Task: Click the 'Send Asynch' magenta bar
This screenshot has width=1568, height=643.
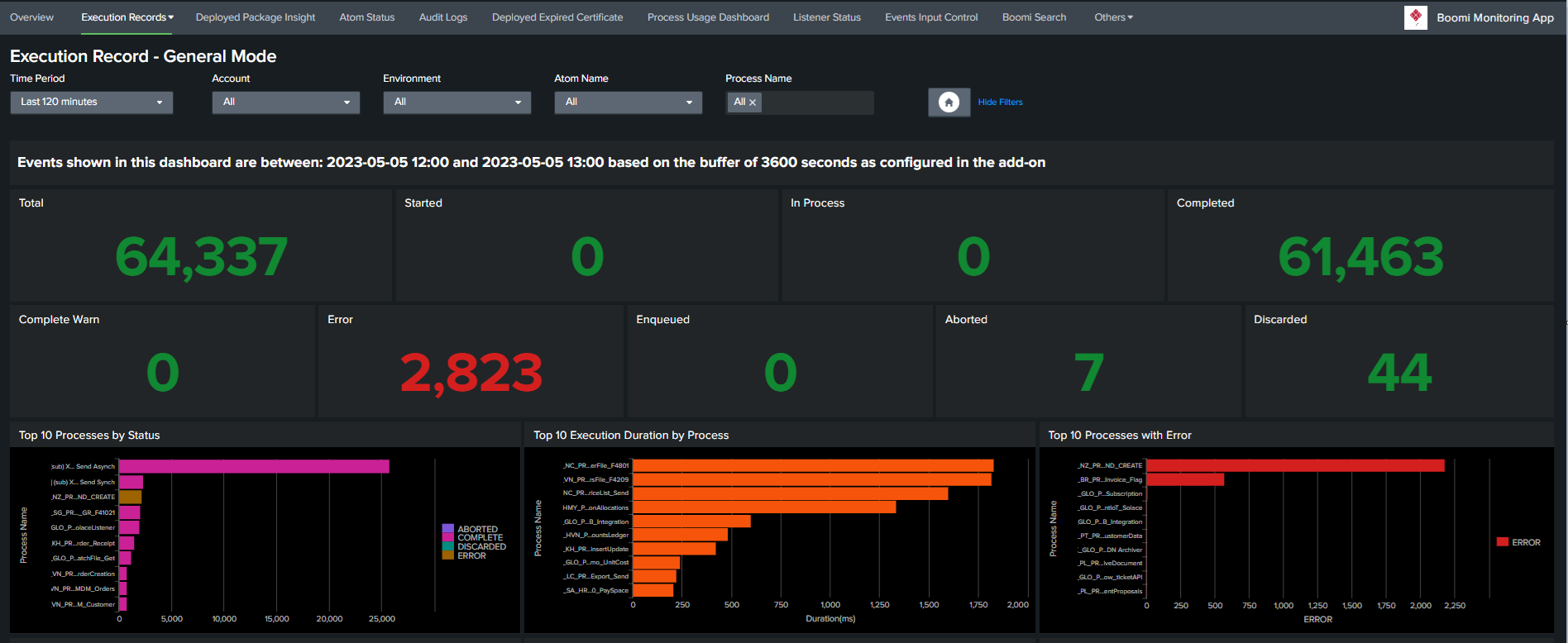Action: (x=254, y=466)
